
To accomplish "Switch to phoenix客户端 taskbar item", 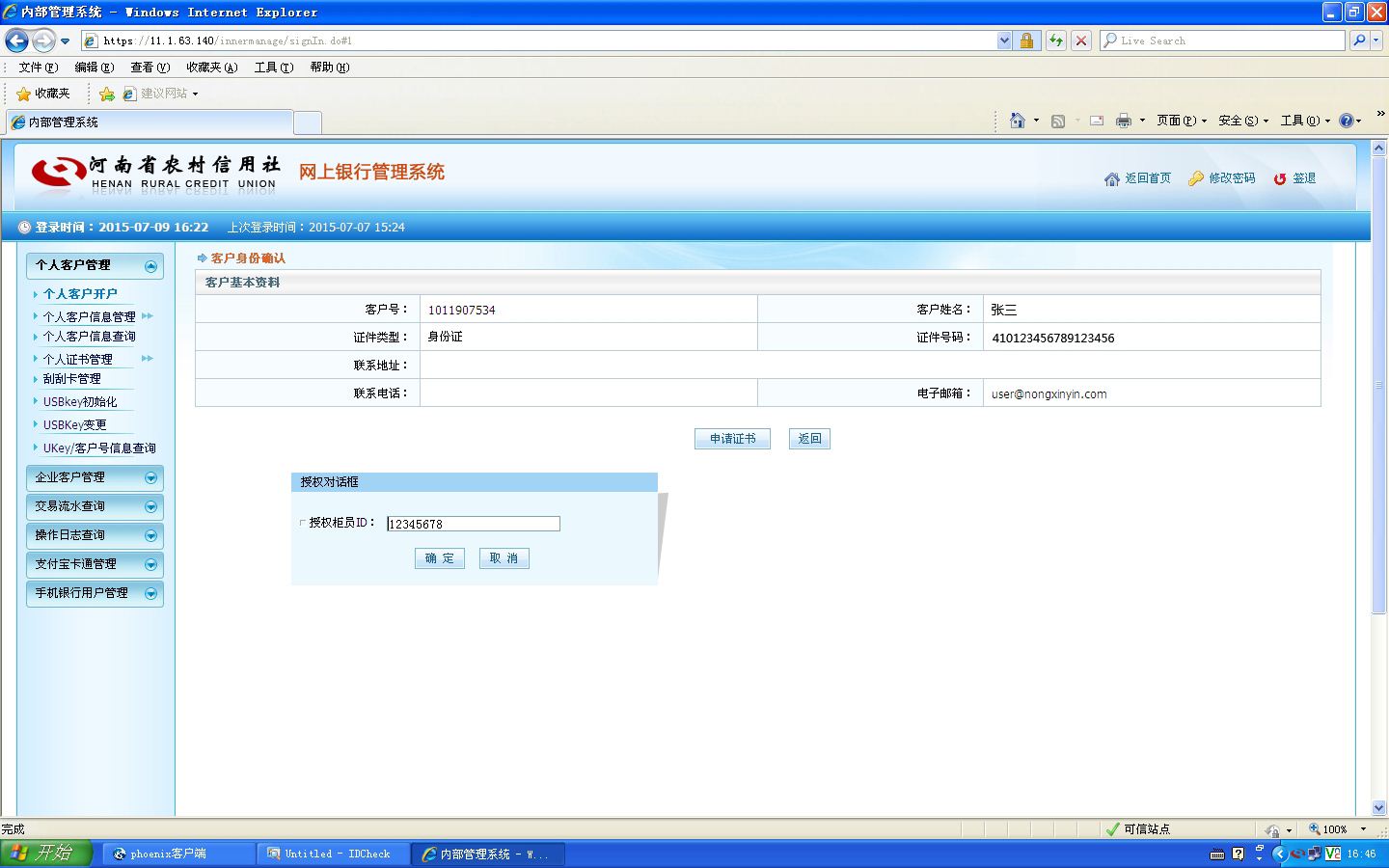I will pos(177,854).
